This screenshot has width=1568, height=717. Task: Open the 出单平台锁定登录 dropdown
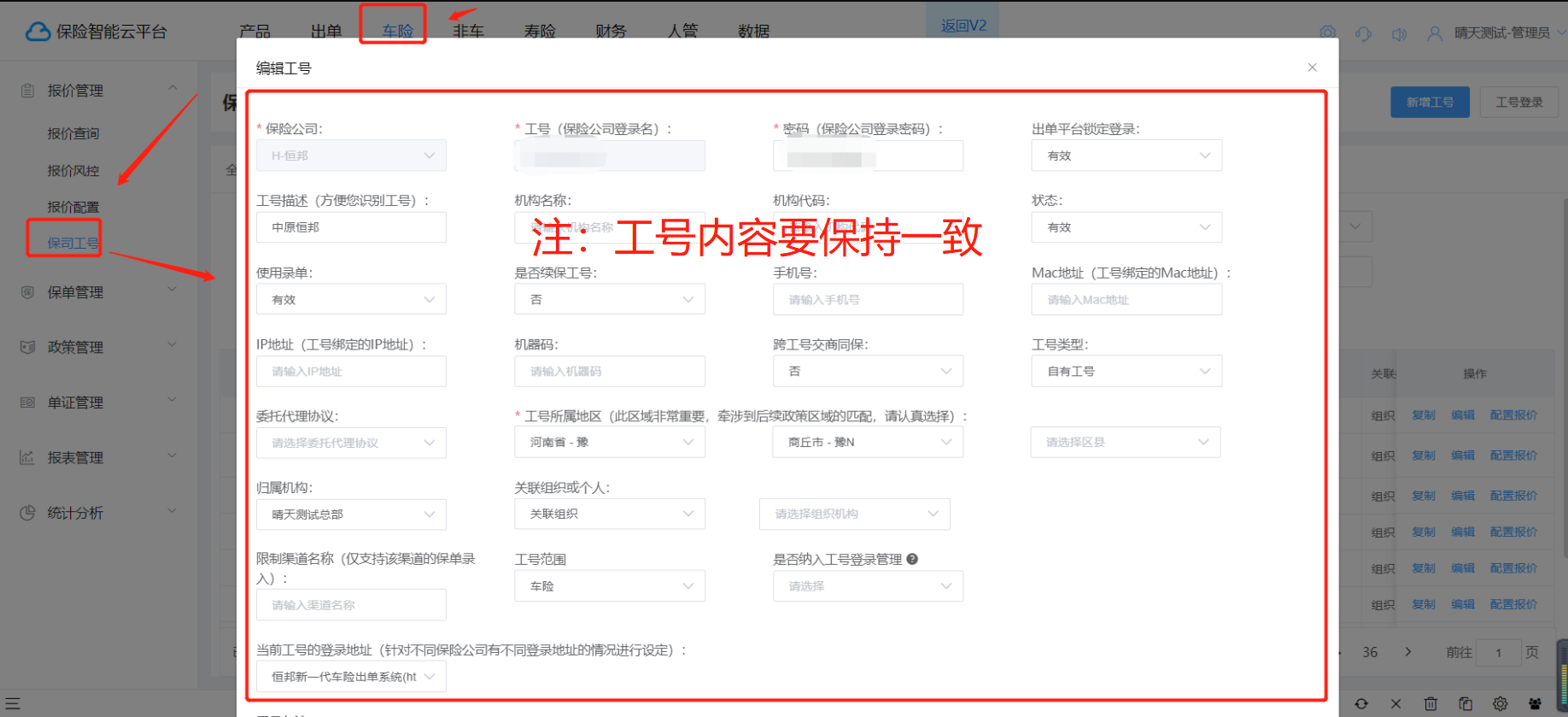tap(1126, 156)
